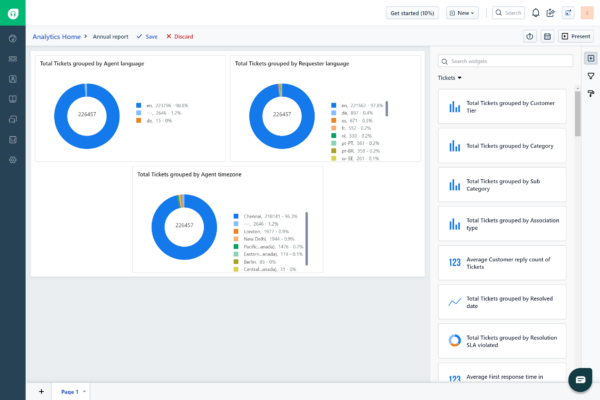This screenshot has height=400, width=600.
Task: Open the solutions book sidebar icon
Action: [x=13, y=100]
